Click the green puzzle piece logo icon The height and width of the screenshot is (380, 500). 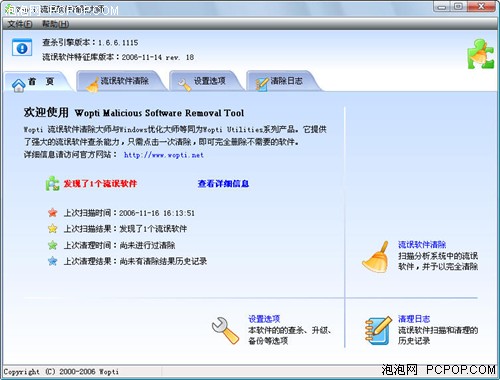(x=480, y=54)
